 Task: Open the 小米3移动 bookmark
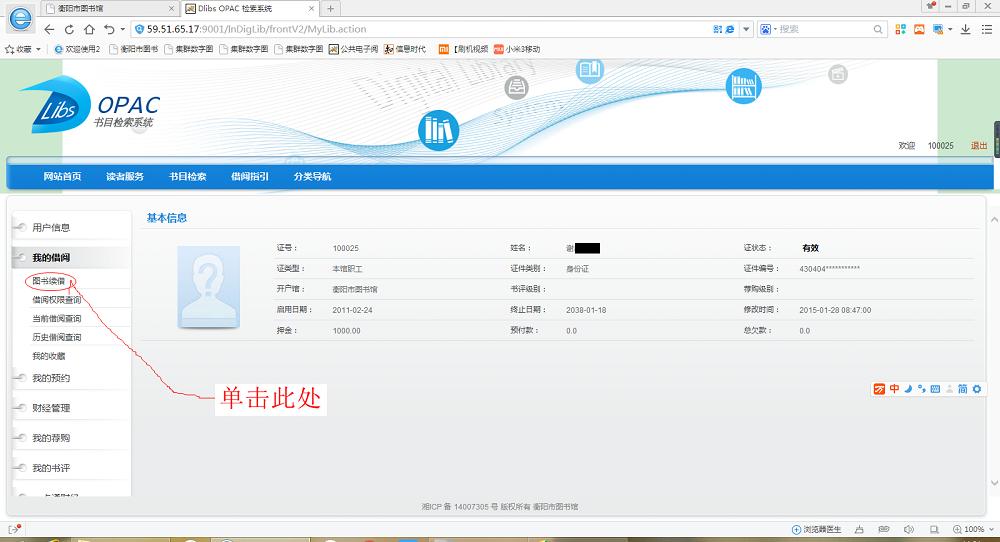click(517, 49)
